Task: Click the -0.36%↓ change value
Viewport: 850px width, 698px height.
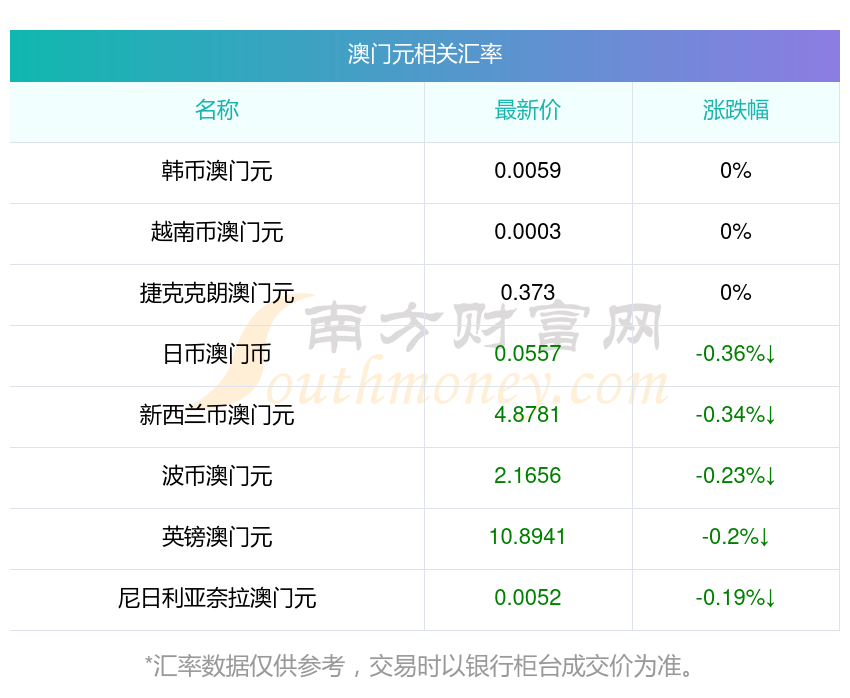Action: coord(736,354)
